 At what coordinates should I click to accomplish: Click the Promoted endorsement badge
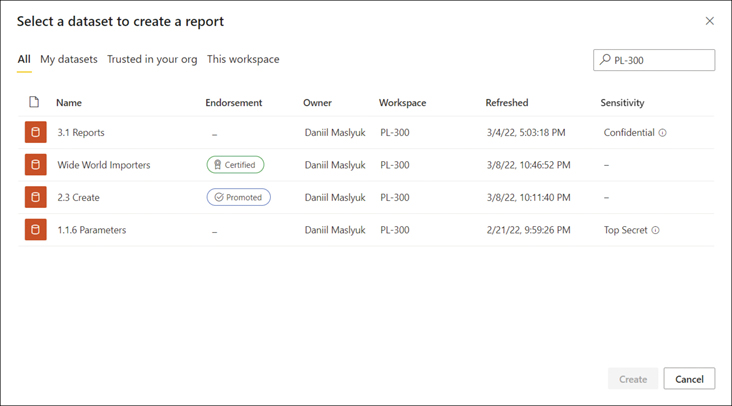pyautogui.click(x=239, y=197)
